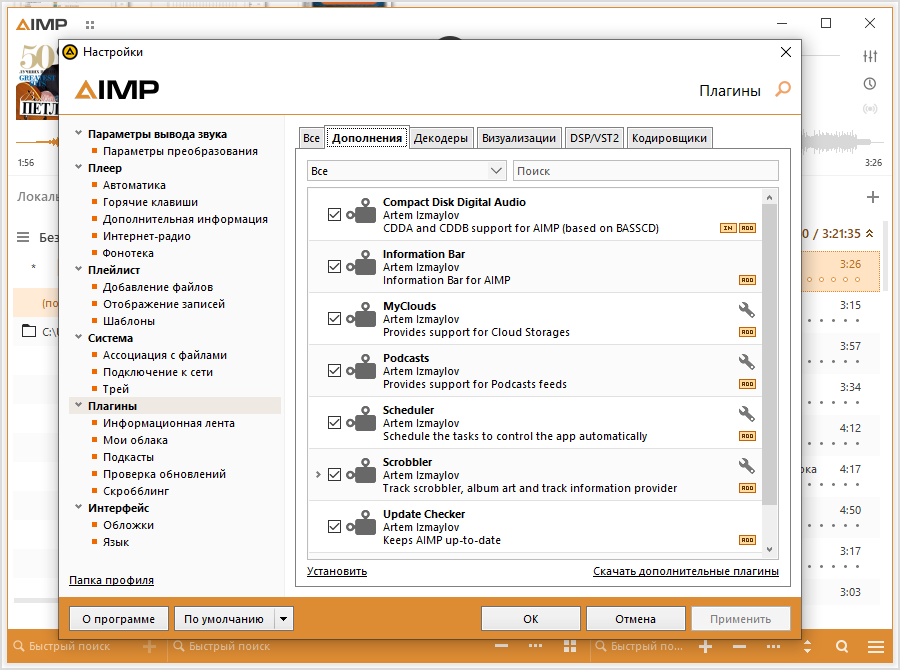The width and height of the screenshot is (900, 670).
Task: Open the 'Папка профиля' link
Action: (111, 580)
